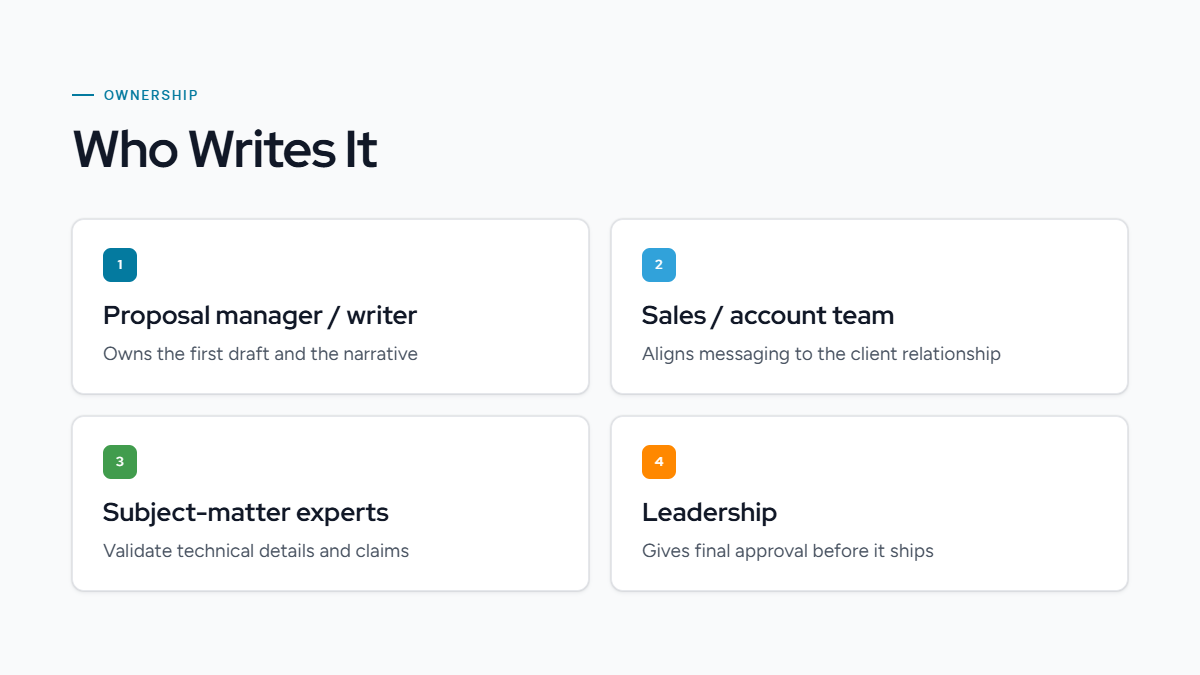Select the Sales / account team heading
Image resolution: width=1200 pixels, height=675 pixels.
768,316
